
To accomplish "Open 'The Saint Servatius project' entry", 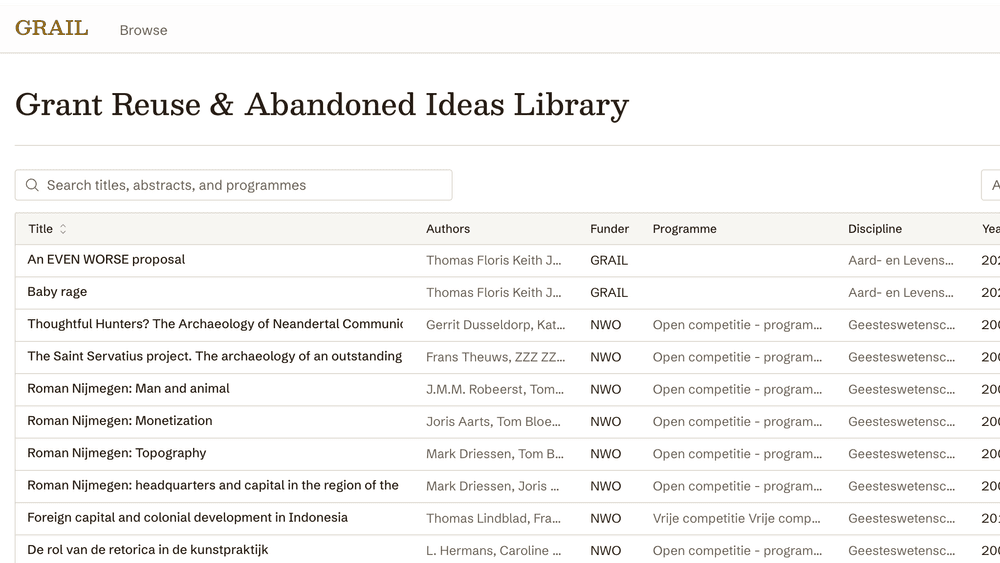I will click(214, 356).
